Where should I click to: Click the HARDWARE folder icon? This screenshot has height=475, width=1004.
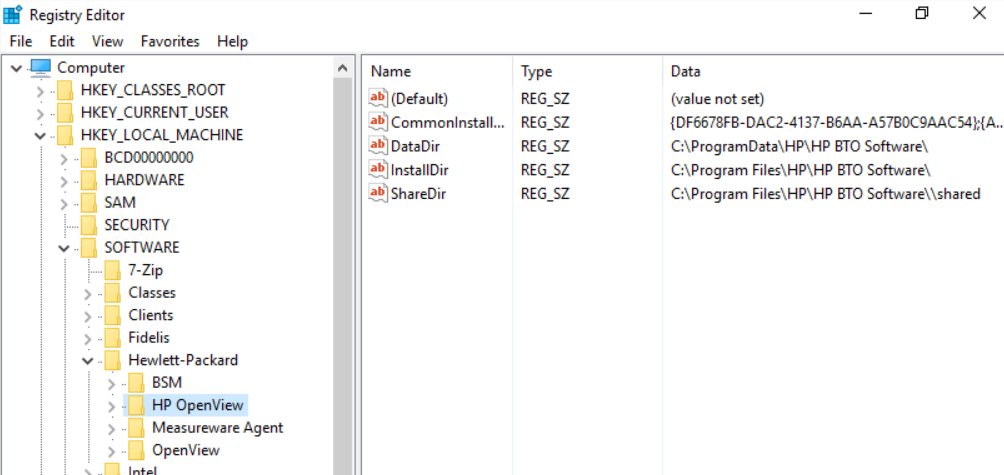[88, 180]
